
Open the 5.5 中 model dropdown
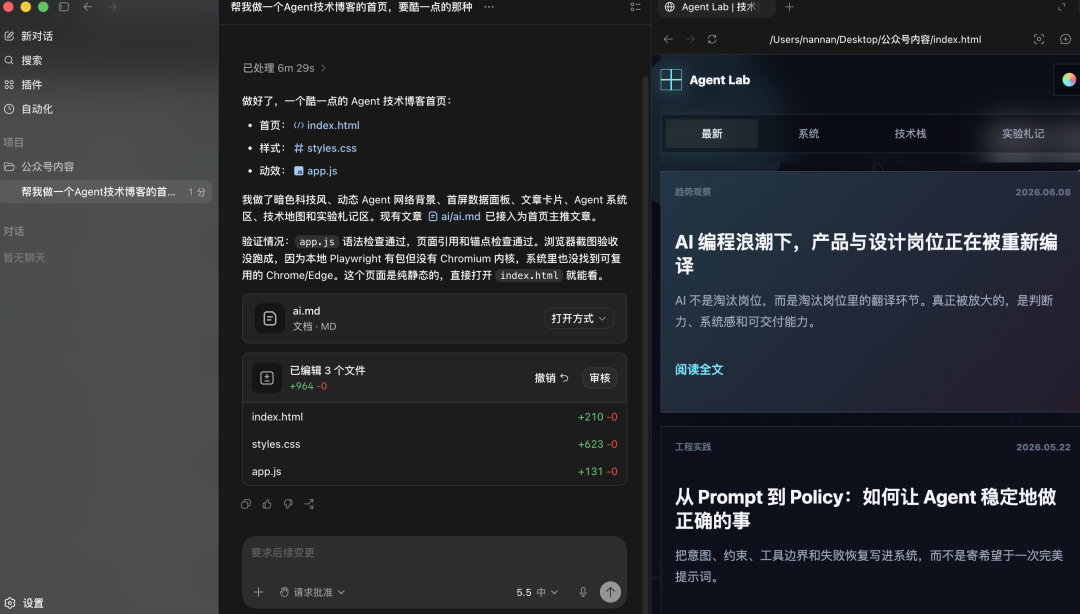coord(537,592)
